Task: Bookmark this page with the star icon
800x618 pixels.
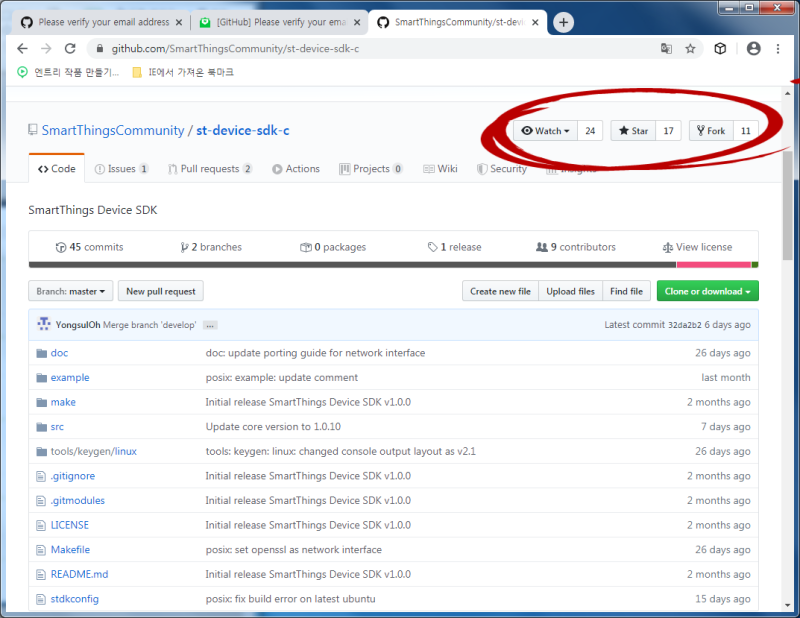Action: [690, 48]
